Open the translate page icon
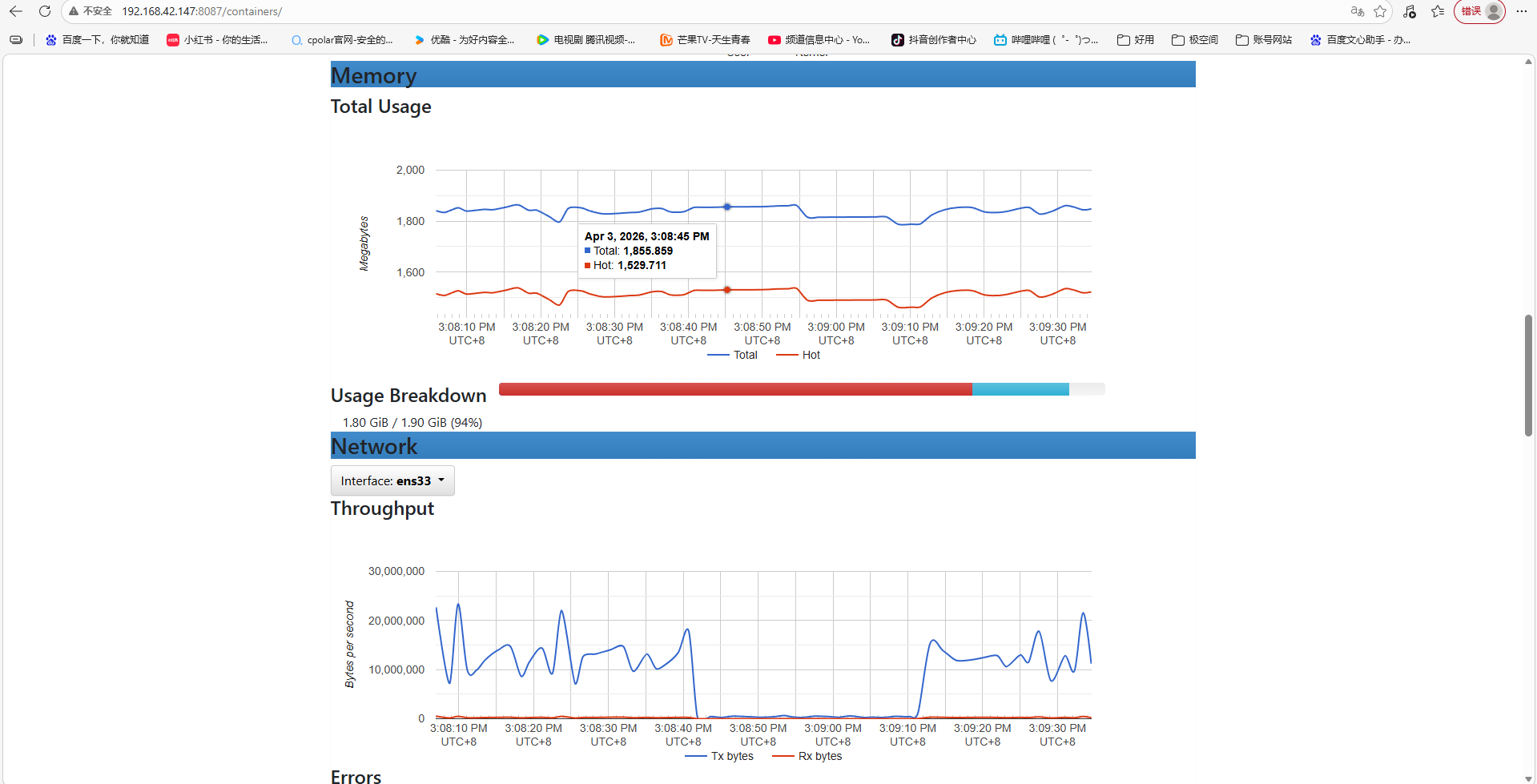Image resolution: width=1537 pixels, height=784 pixels. (x=1357, y=11)
